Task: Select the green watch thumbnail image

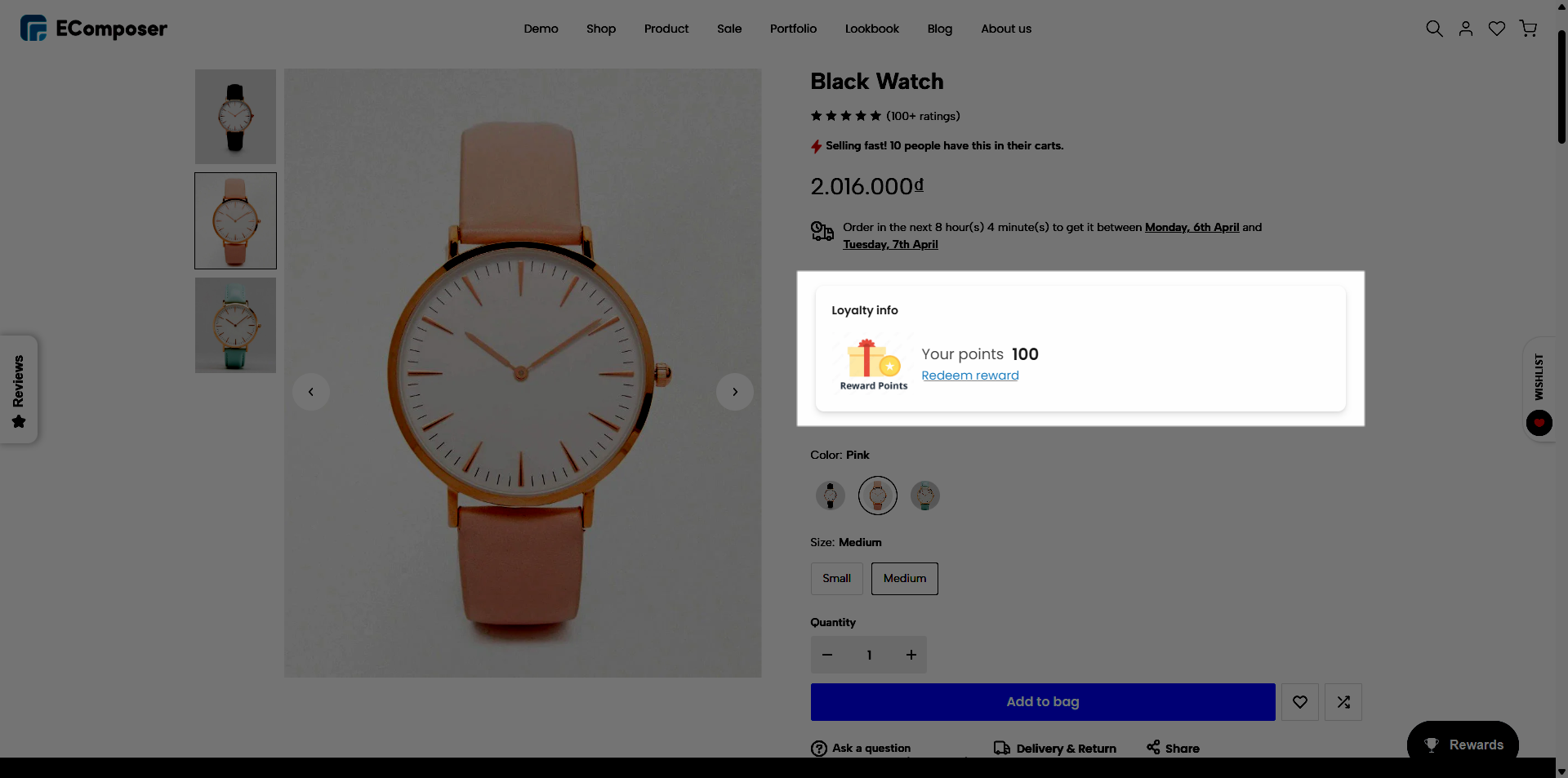Action: point(235,325)
